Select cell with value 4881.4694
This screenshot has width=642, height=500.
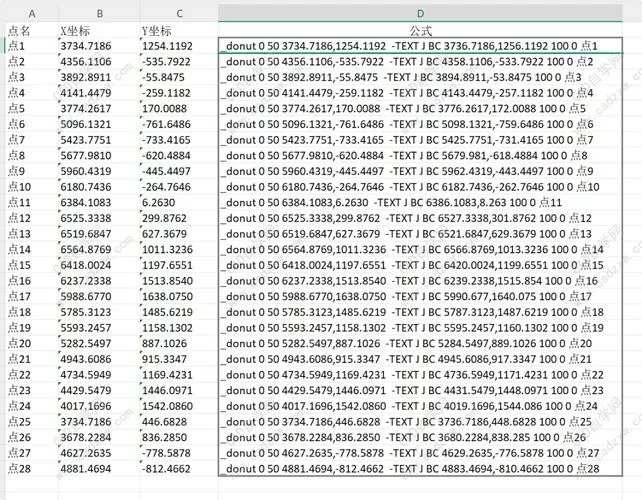(99, 468)
